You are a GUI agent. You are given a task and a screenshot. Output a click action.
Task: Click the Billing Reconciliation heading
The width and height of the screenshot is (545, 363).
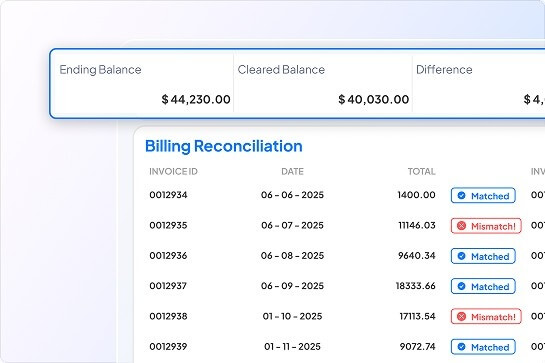223,146
